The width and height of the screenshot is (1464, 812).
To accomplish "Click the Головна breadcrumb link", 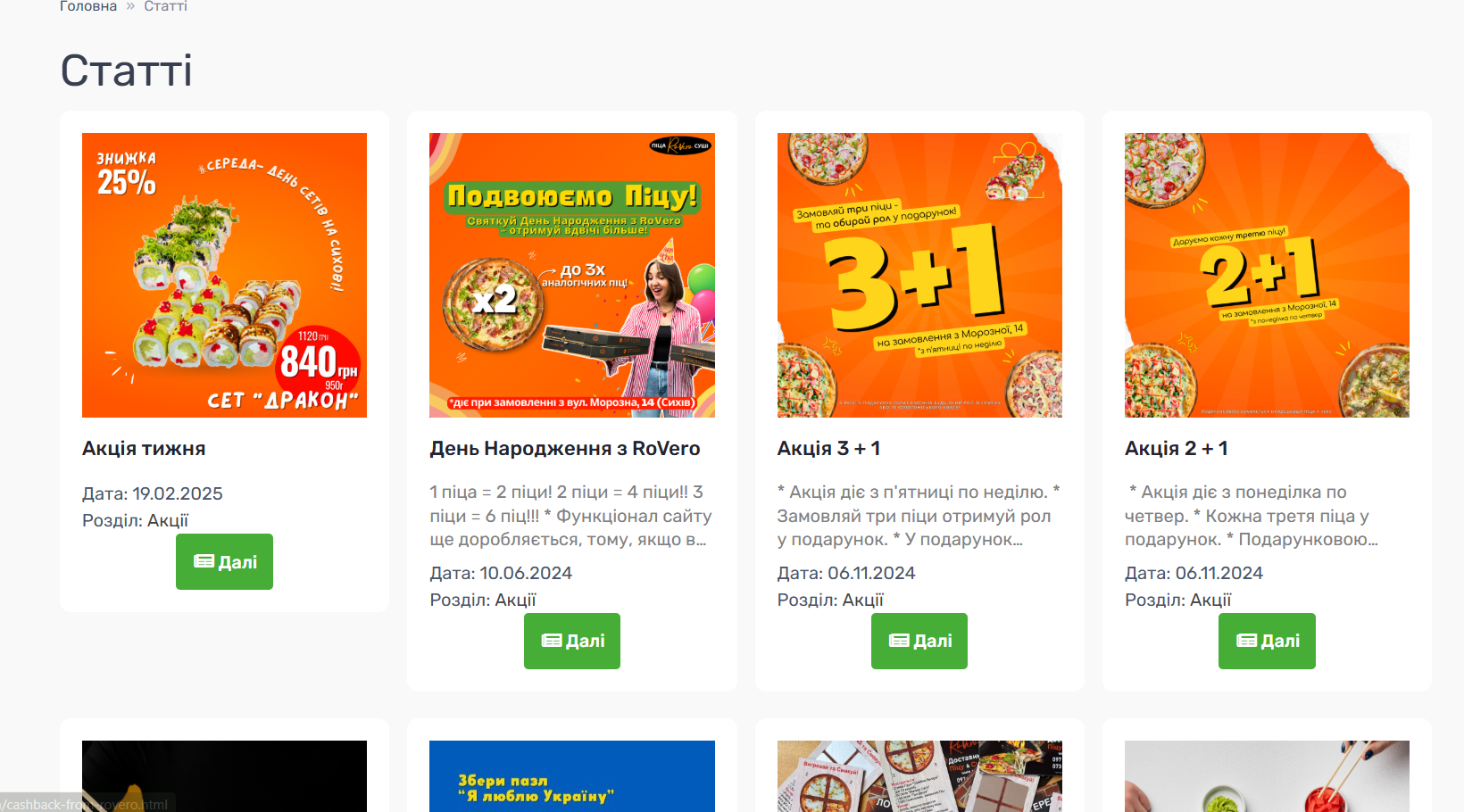I will 88,6.
